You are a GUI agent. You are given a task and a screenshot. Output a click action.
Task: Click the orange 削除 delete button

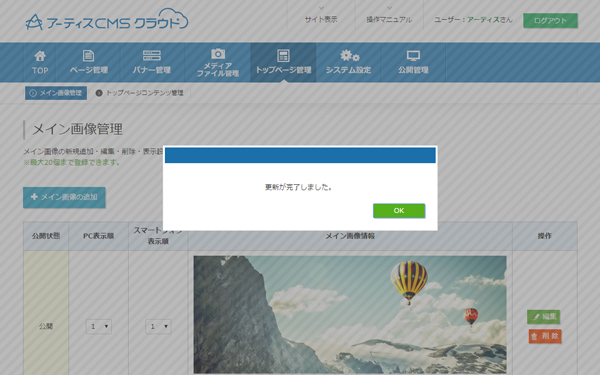tap(545, 336)
